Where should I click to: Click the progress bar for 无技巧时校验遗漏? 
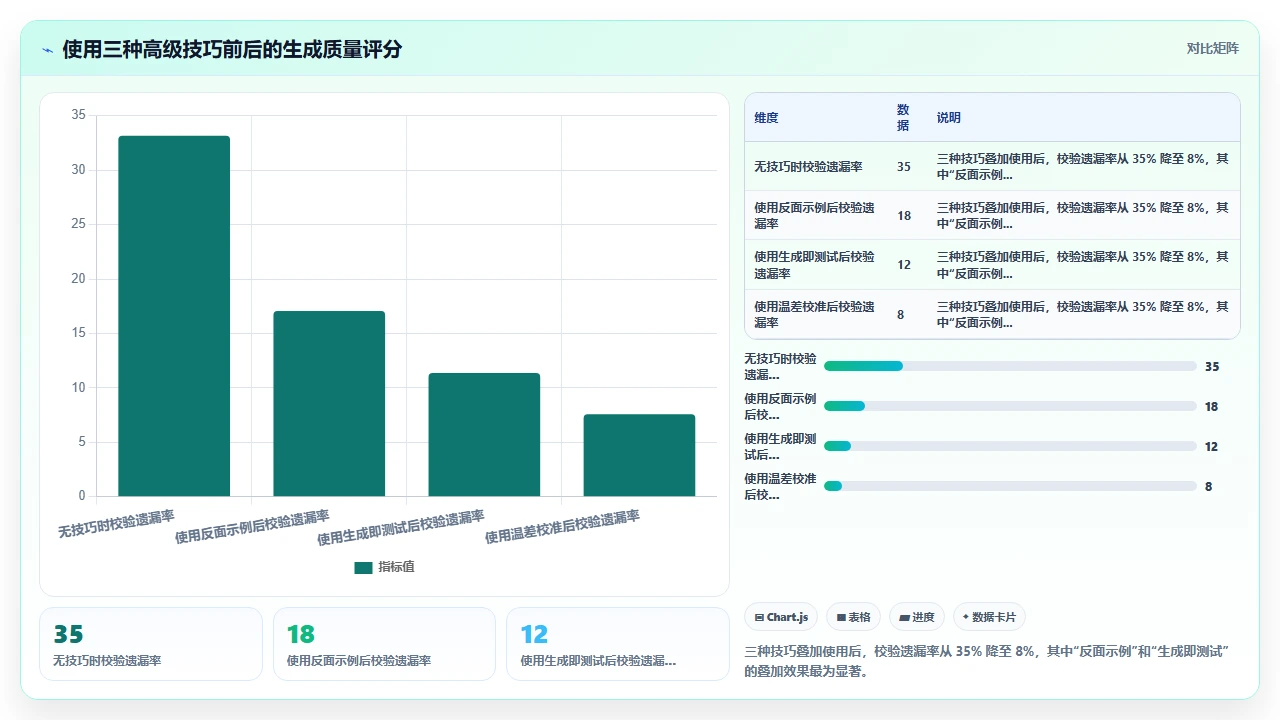[1010, 366]
